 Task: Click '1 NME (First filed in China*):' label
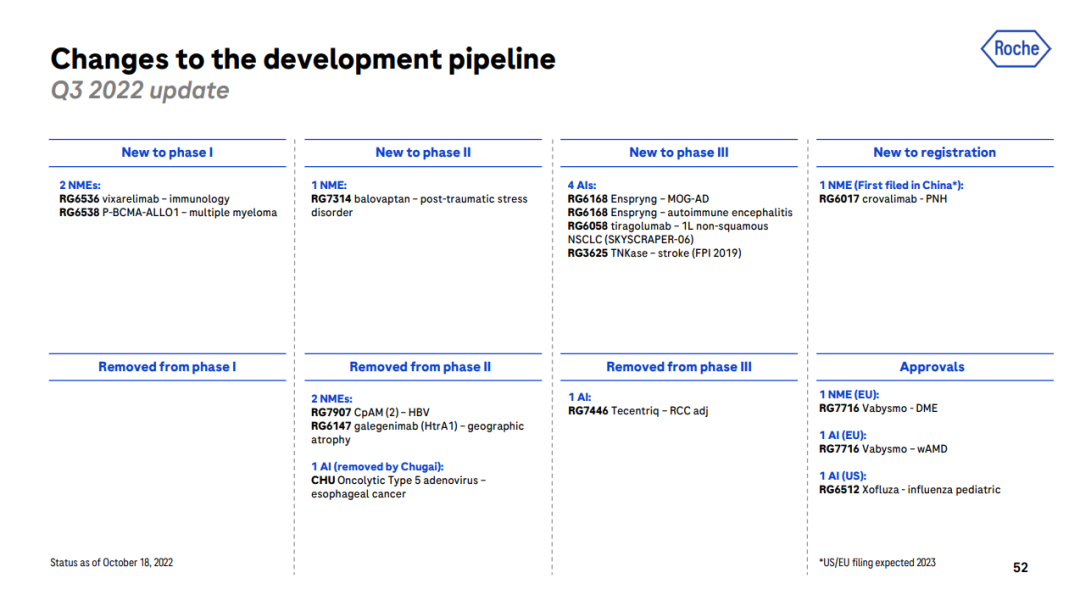pos(891,185)
